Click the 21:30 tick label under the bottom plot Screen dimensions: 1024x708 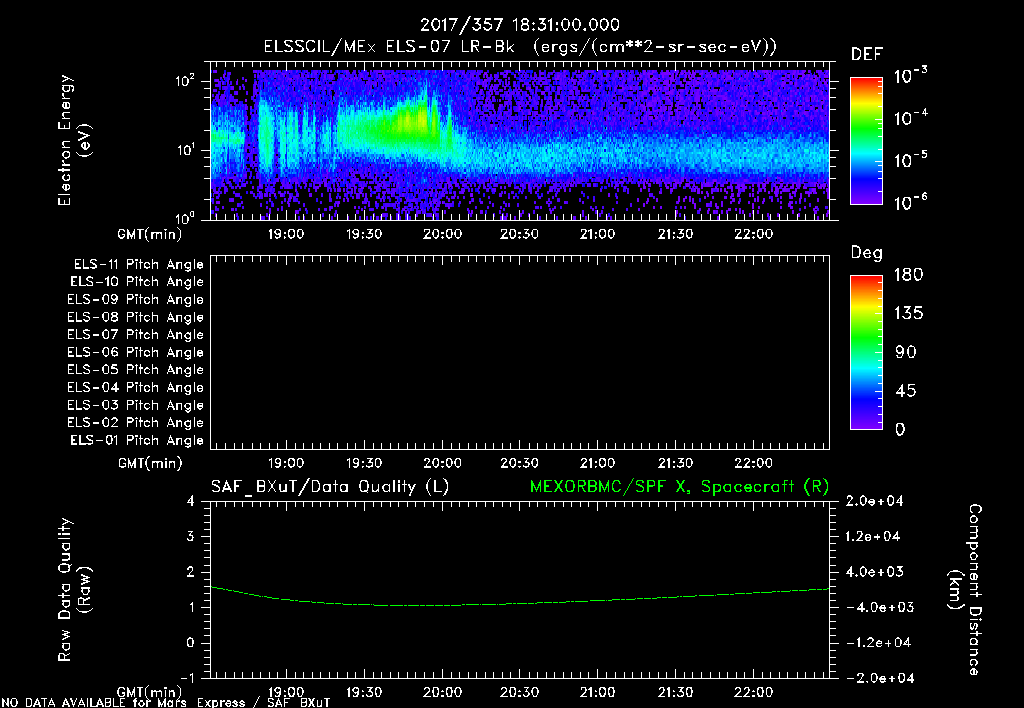pos(675,692)
